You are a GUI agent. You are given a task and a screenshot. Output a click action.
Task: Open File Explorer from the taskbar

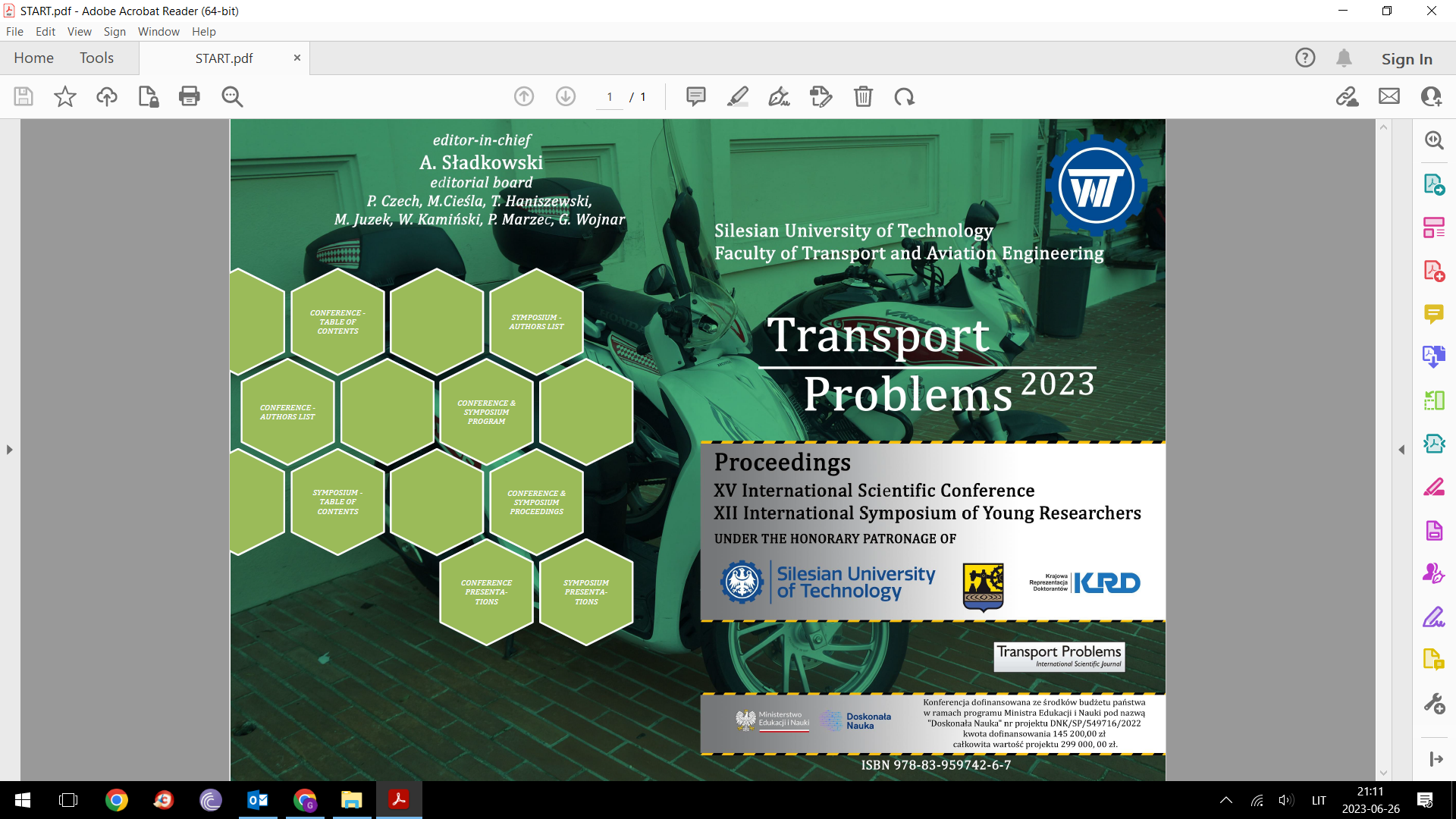tap(351, 800)
